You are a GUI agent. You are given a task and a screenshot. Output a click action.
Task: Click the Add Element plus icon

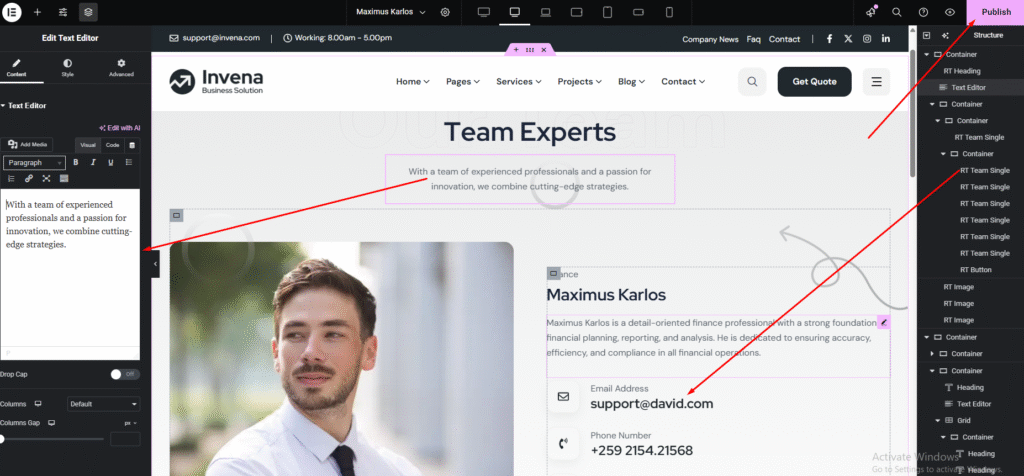pos(37,12)
